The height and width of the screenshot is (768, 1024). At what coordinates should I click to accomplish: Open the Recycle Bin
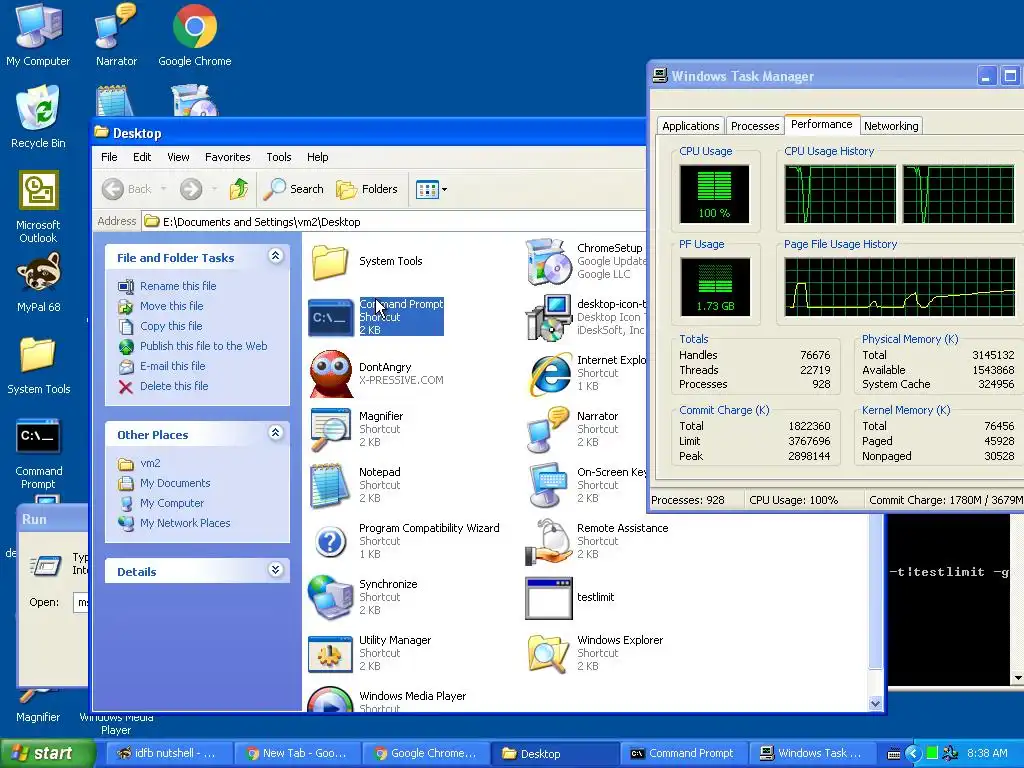tap(38, 116)
